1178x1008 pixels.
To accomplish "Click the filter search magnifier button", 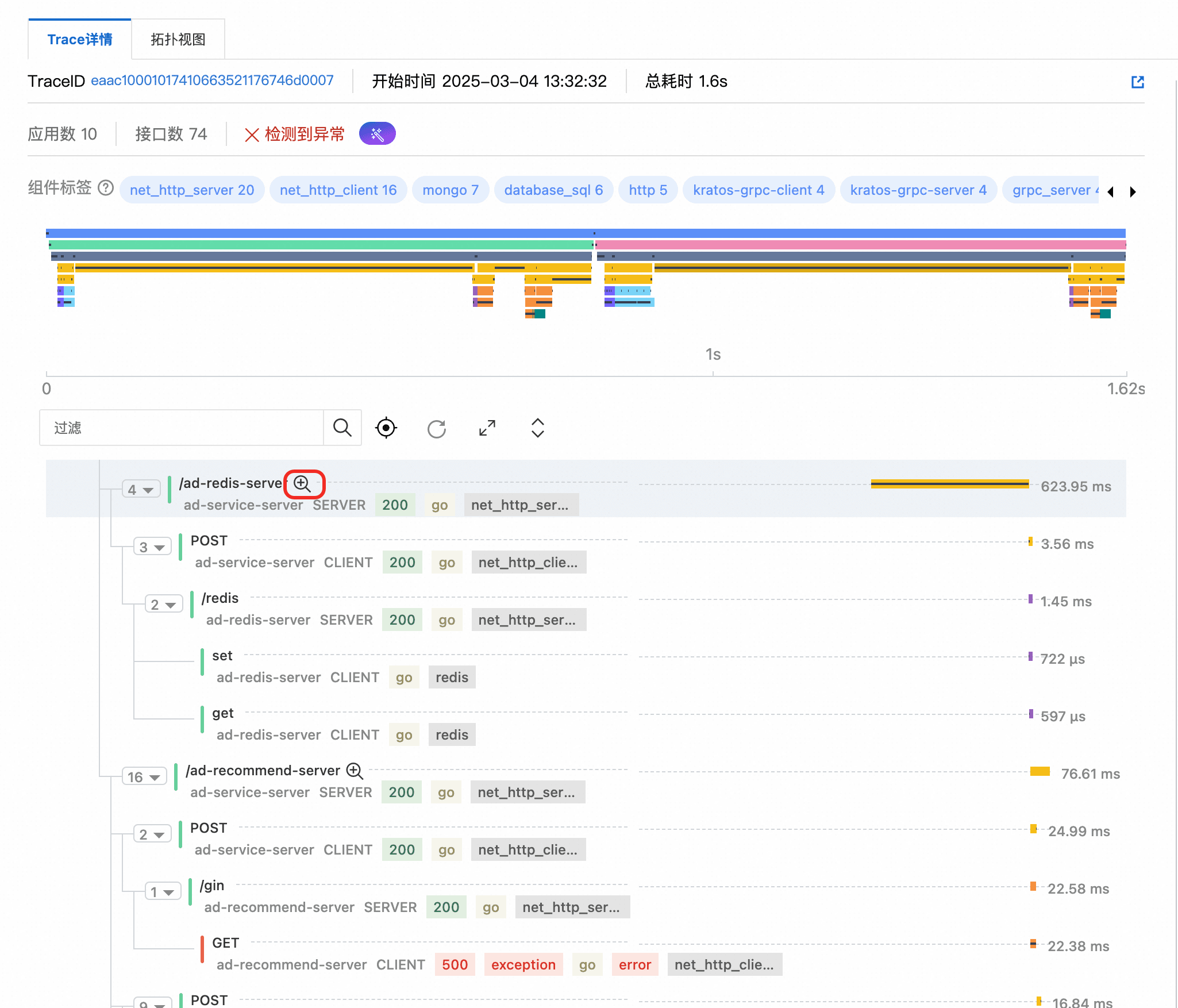I will point(342,428).
